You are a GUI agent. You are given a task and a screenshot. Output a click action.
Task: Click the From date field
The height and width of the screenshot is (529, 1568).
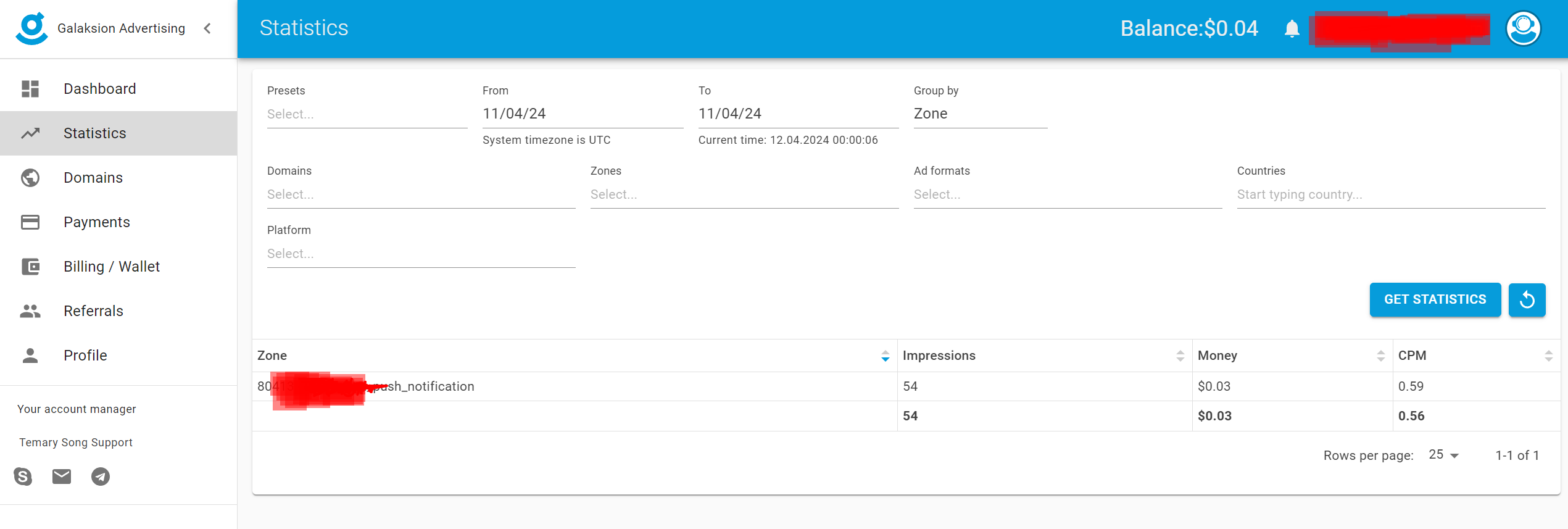(x=583, y=114)
